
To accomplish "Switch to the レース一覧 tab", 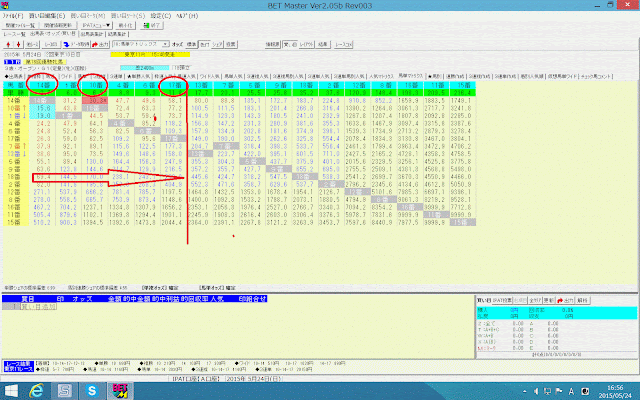I will point(15,34).
